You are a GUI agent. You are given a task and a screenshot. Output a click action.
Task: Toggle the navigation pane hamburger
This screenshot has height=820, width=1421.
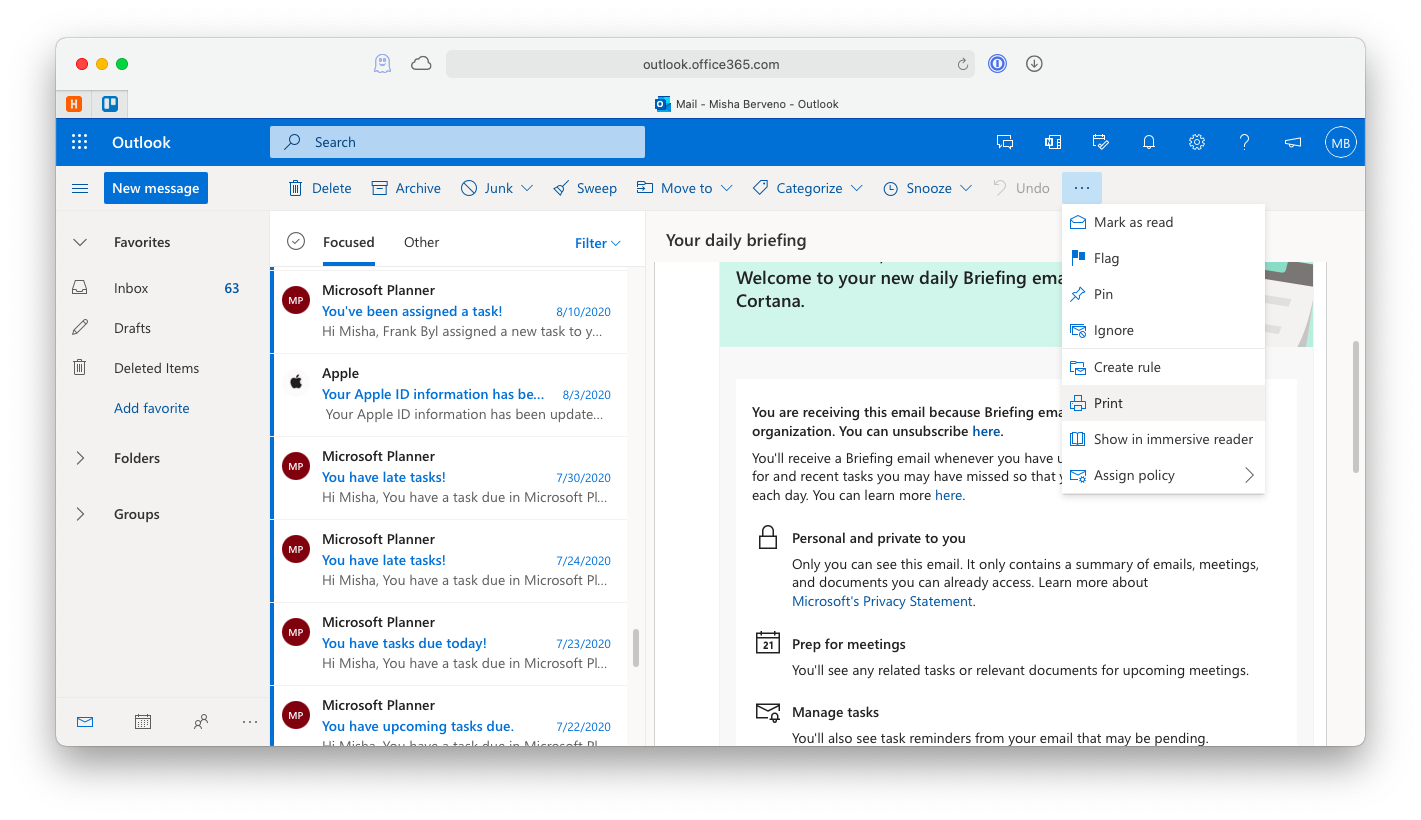tap(80, 188)
